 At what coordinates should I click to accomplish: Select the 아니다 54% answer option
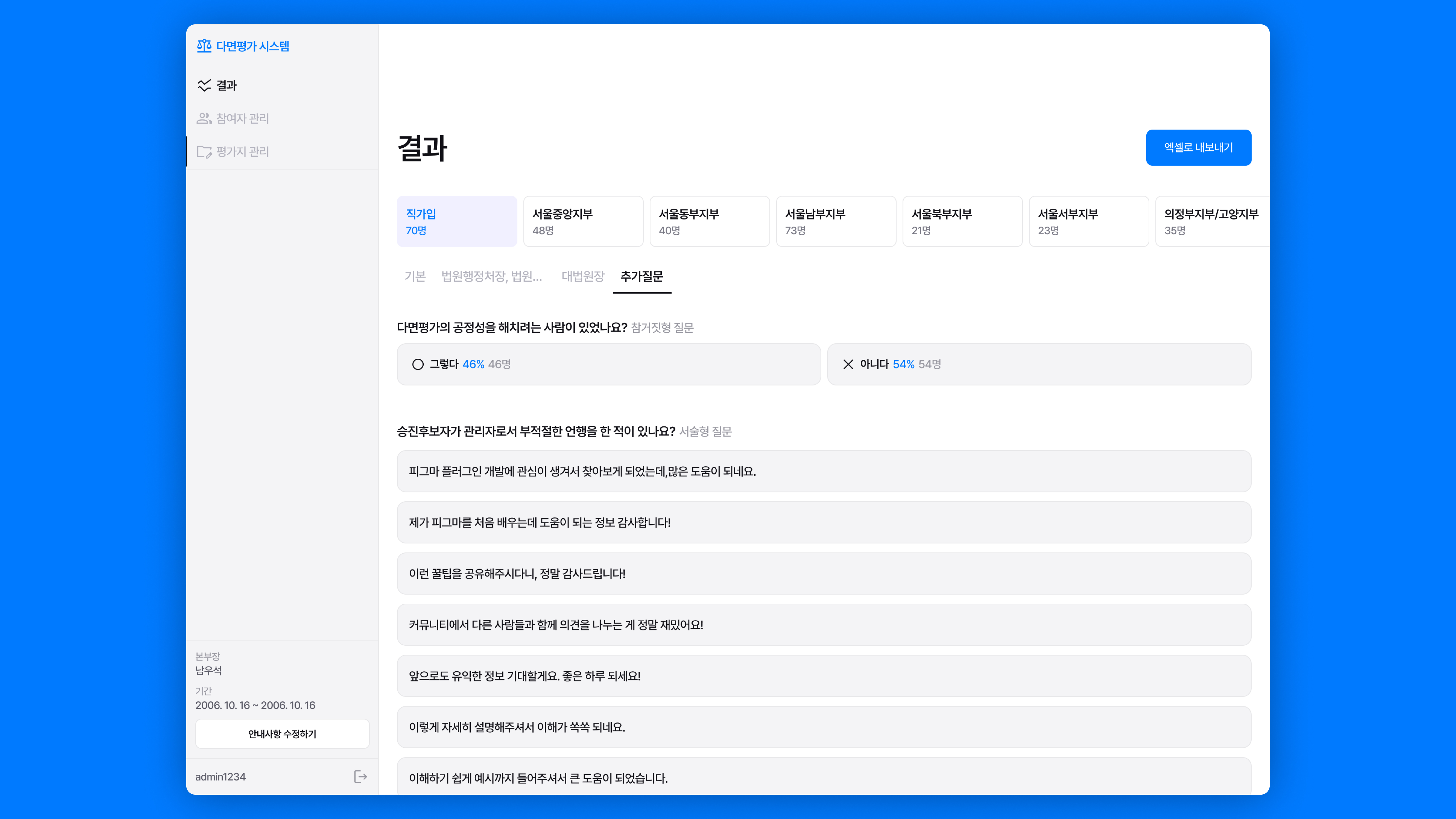[1039, 365]
